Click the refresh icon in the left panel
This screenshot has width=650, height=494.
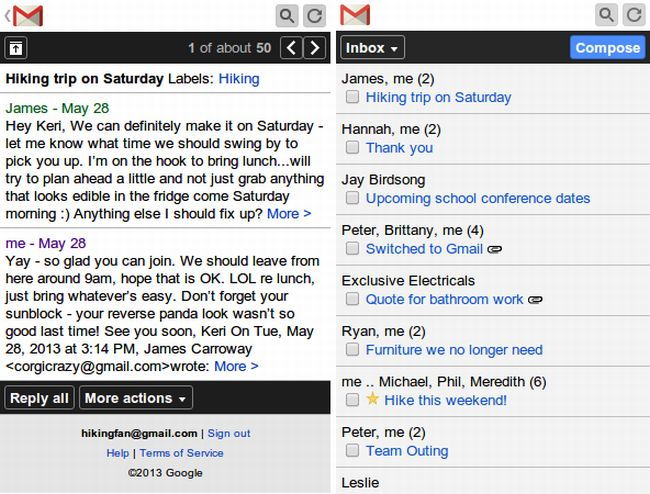pyautogui.click(x=314, y=15)
